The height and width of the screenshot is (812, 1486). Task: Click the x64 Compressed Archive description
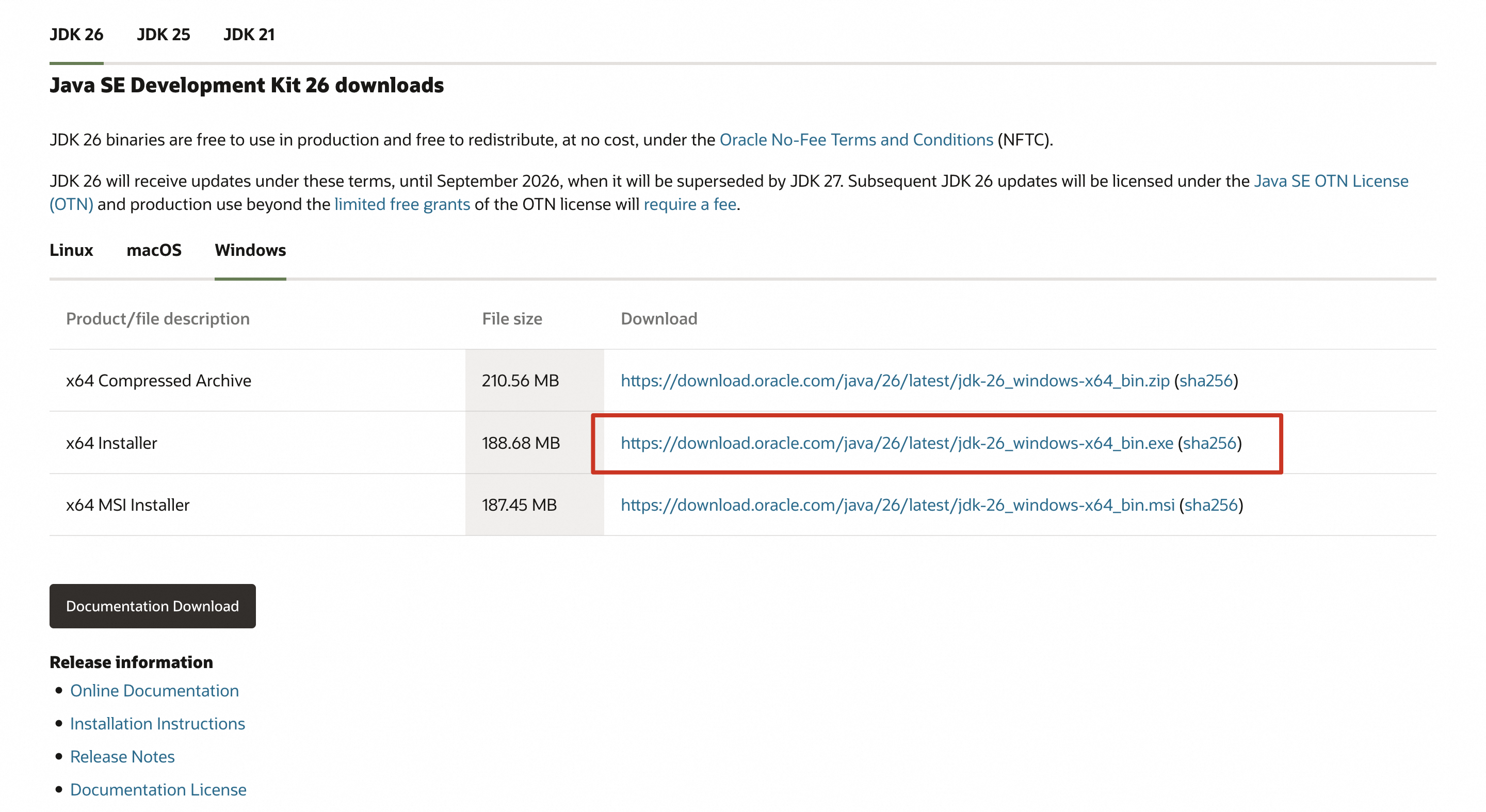click(x=158, y=381)
